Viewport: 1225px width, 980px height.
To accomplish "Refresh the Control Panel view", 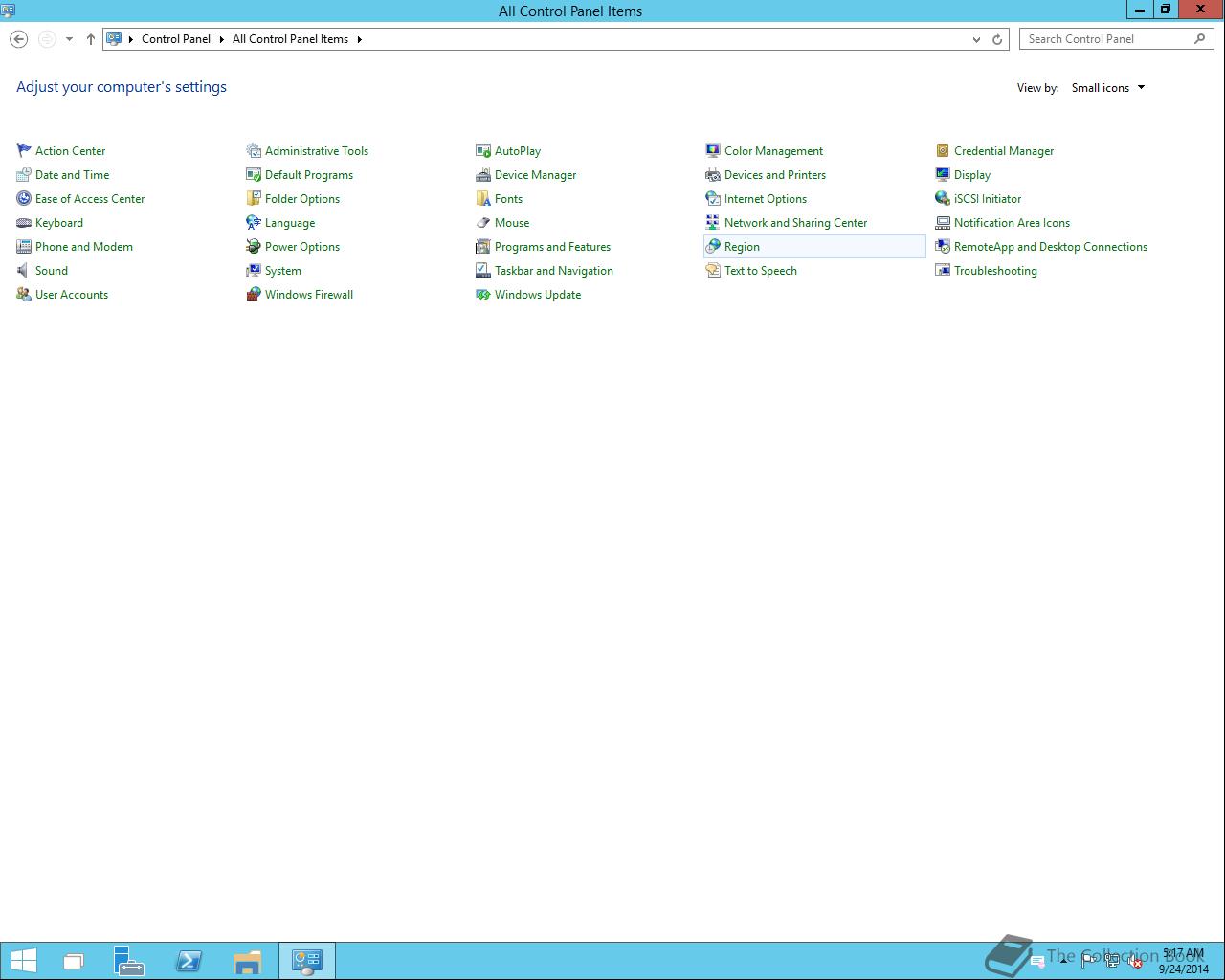I will tap(997, 39).
